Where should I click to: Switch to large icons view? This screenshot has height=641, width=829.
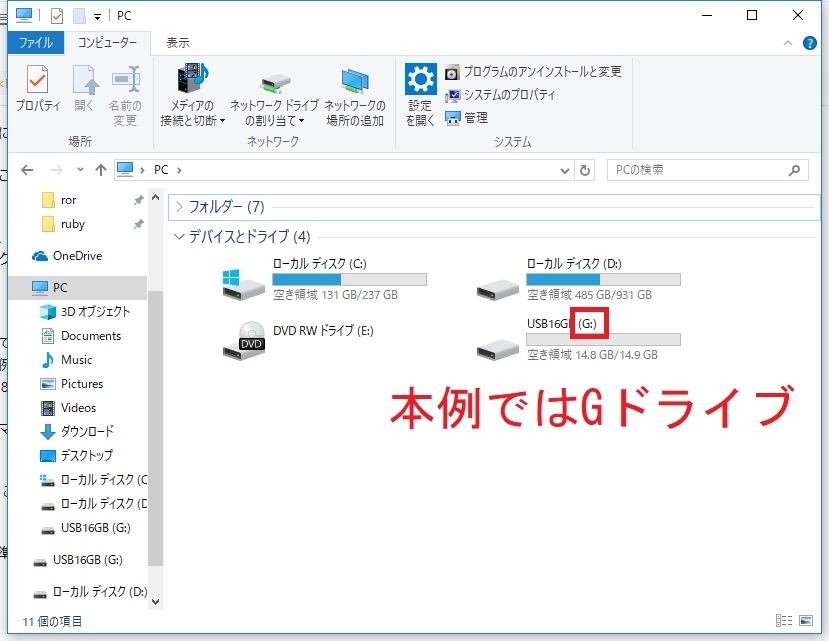tap(806, 620)
